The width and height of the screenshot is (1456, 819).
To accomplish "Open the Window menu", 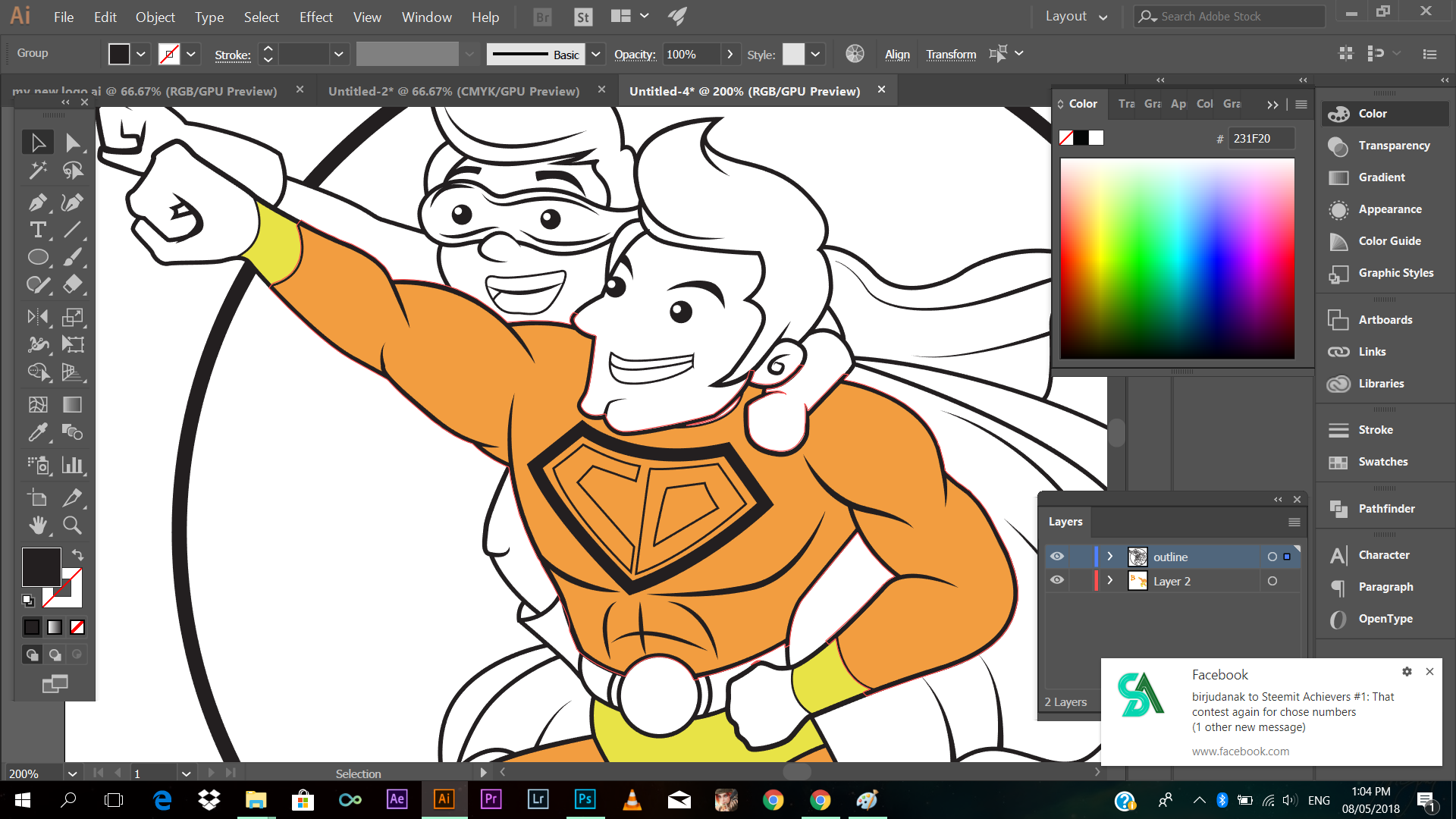I will pos(426,17).
